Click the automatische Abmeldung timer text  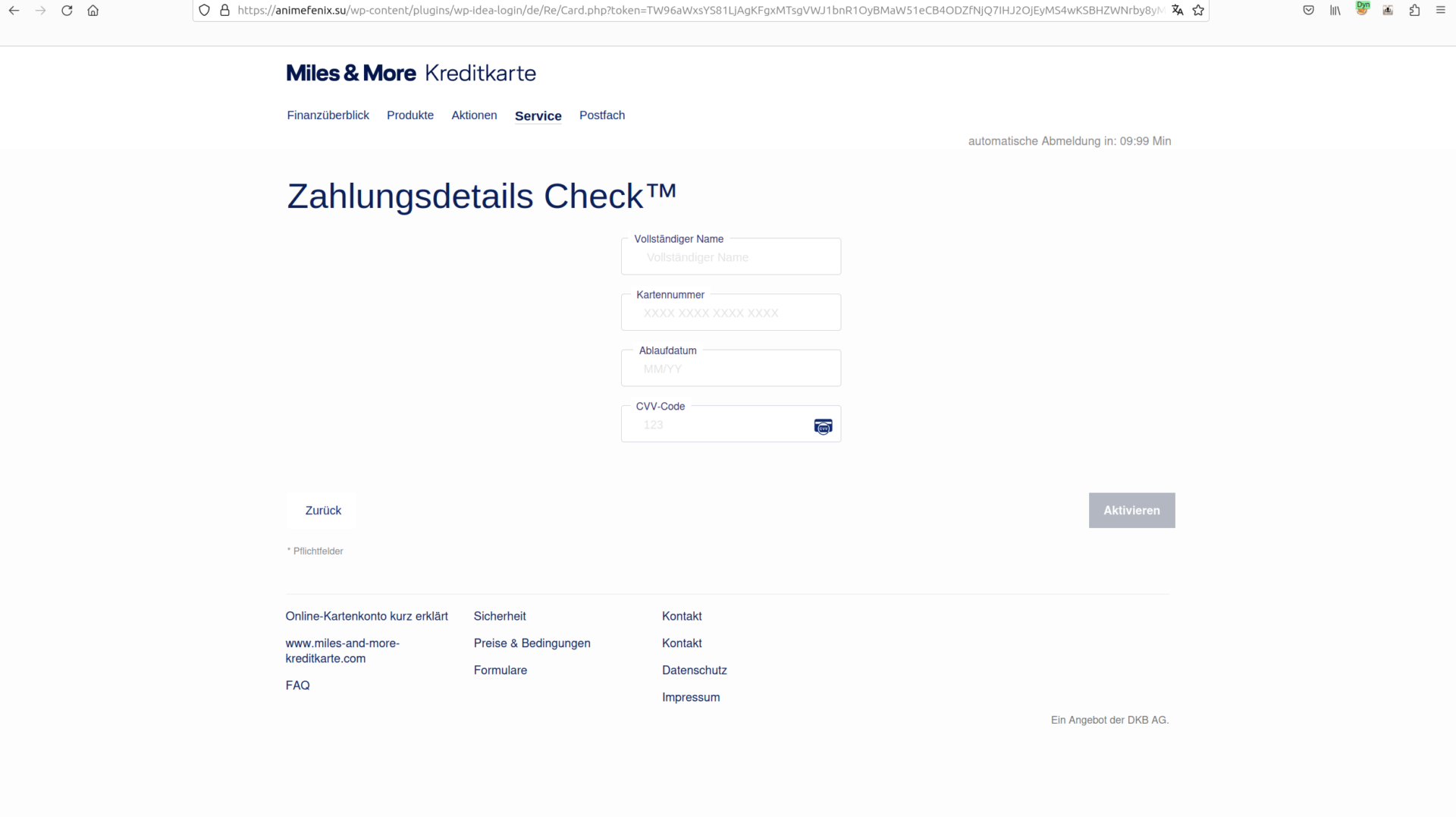coord(1069,141)
